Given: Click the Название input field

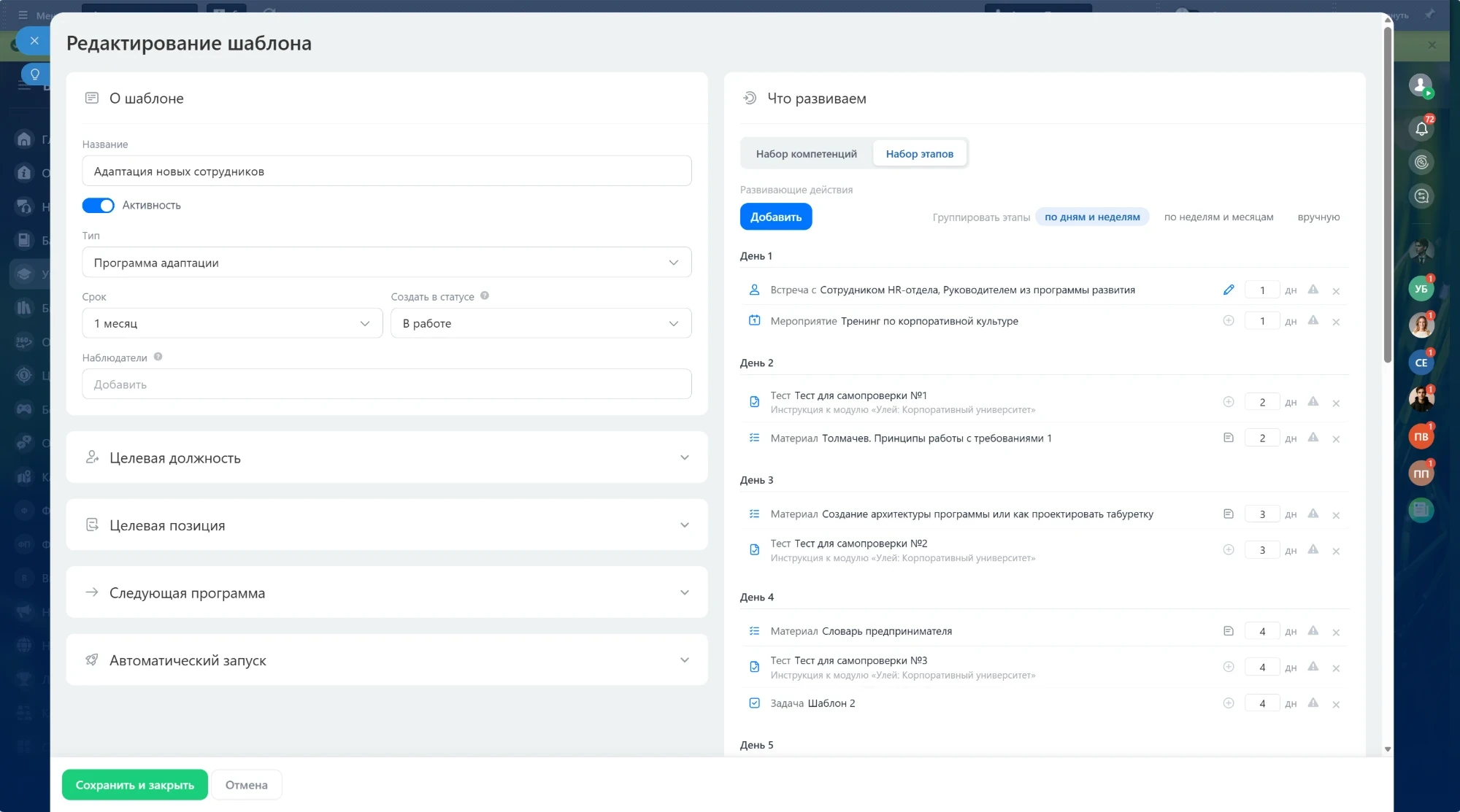Looking at the screenshot, I should [x=386, y=171].
